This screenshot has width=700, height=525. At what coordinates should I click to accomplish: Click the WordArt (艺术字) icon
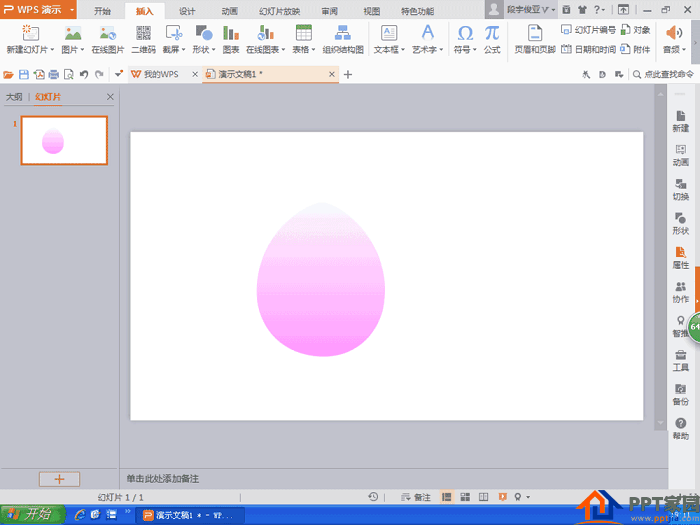coord(427,33)
